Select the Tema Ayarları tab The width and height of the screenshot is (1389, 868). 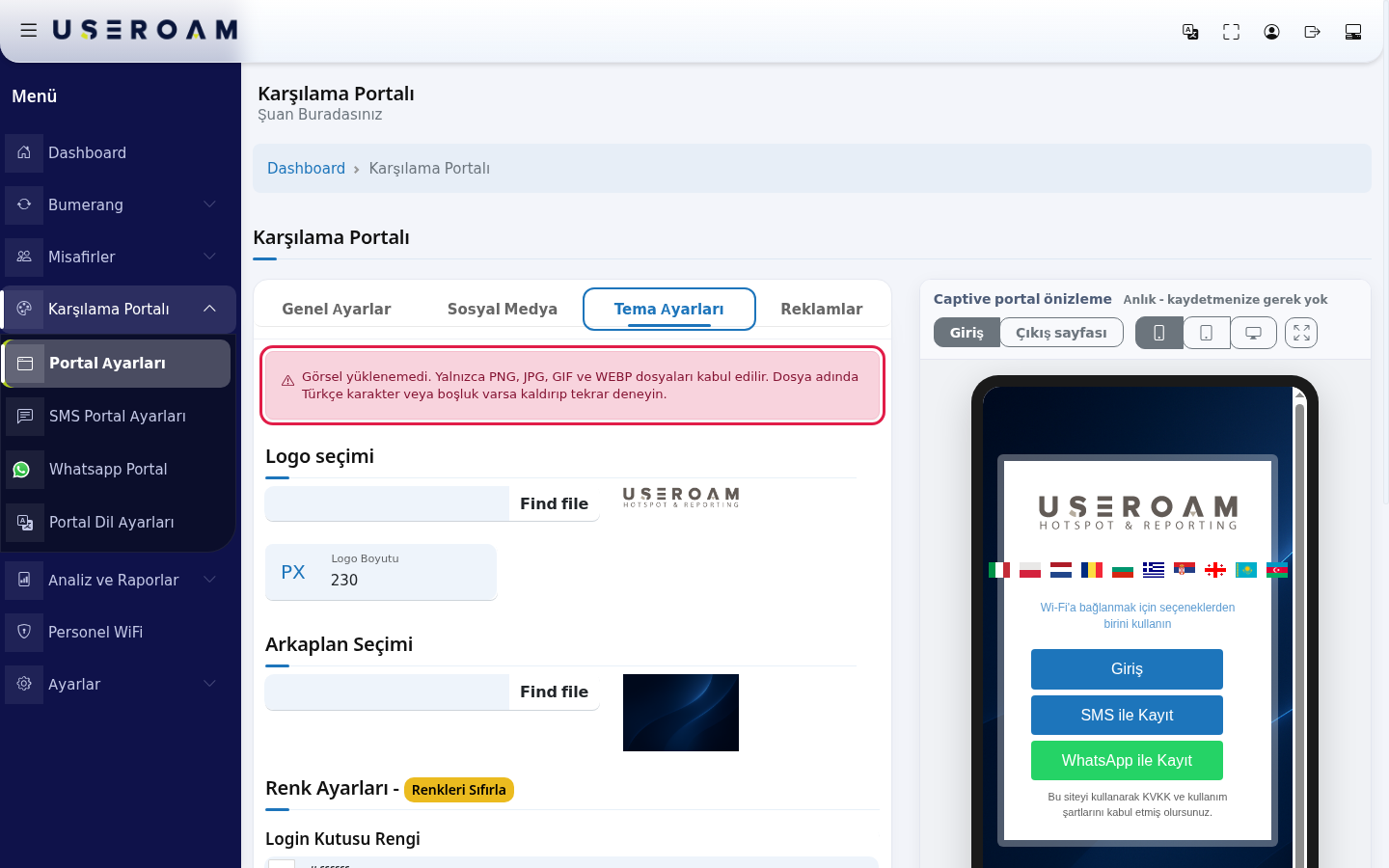(669, 309)
